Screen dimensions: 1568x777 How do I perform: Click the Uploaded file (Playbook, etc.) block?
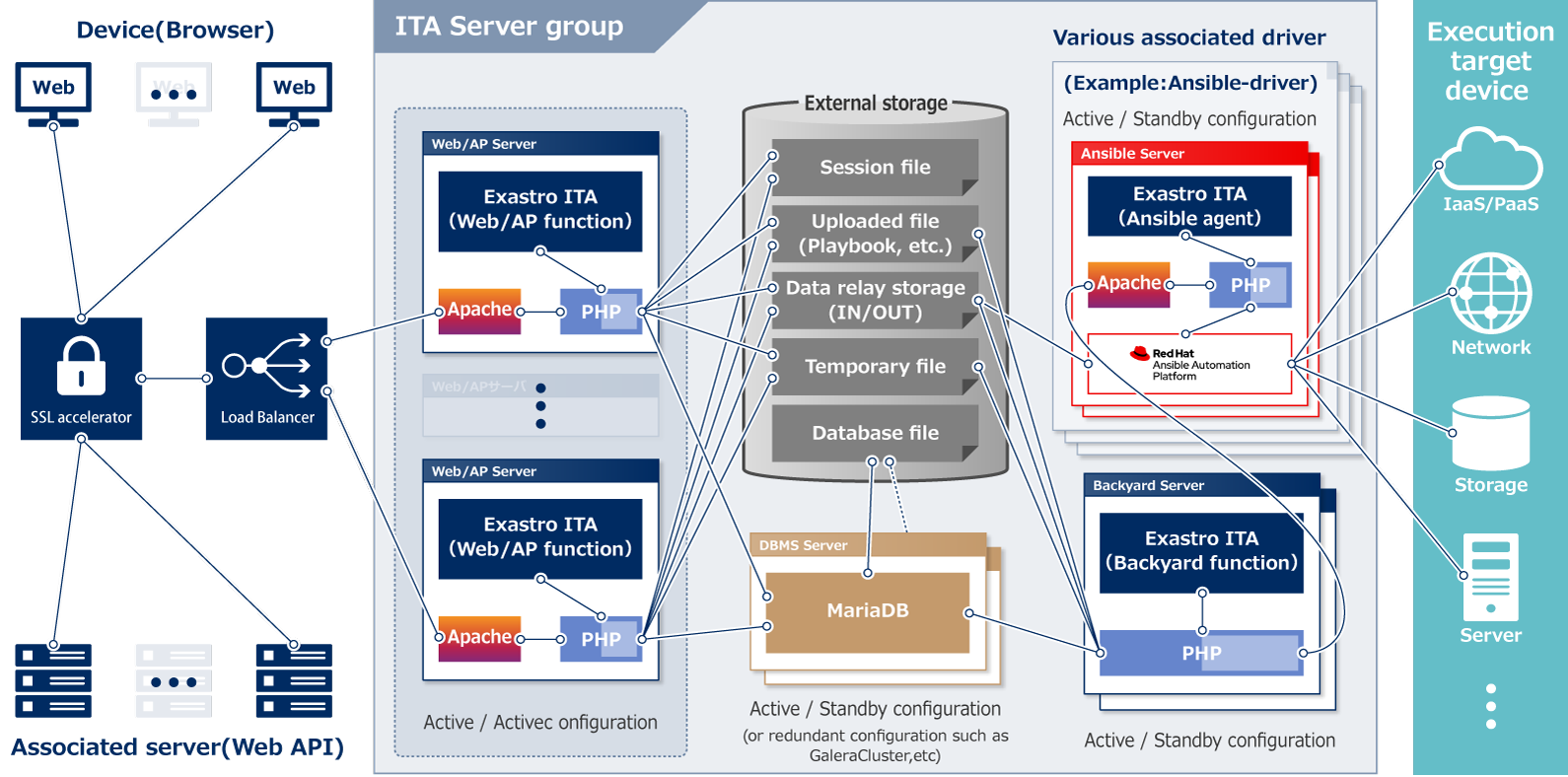875,234
